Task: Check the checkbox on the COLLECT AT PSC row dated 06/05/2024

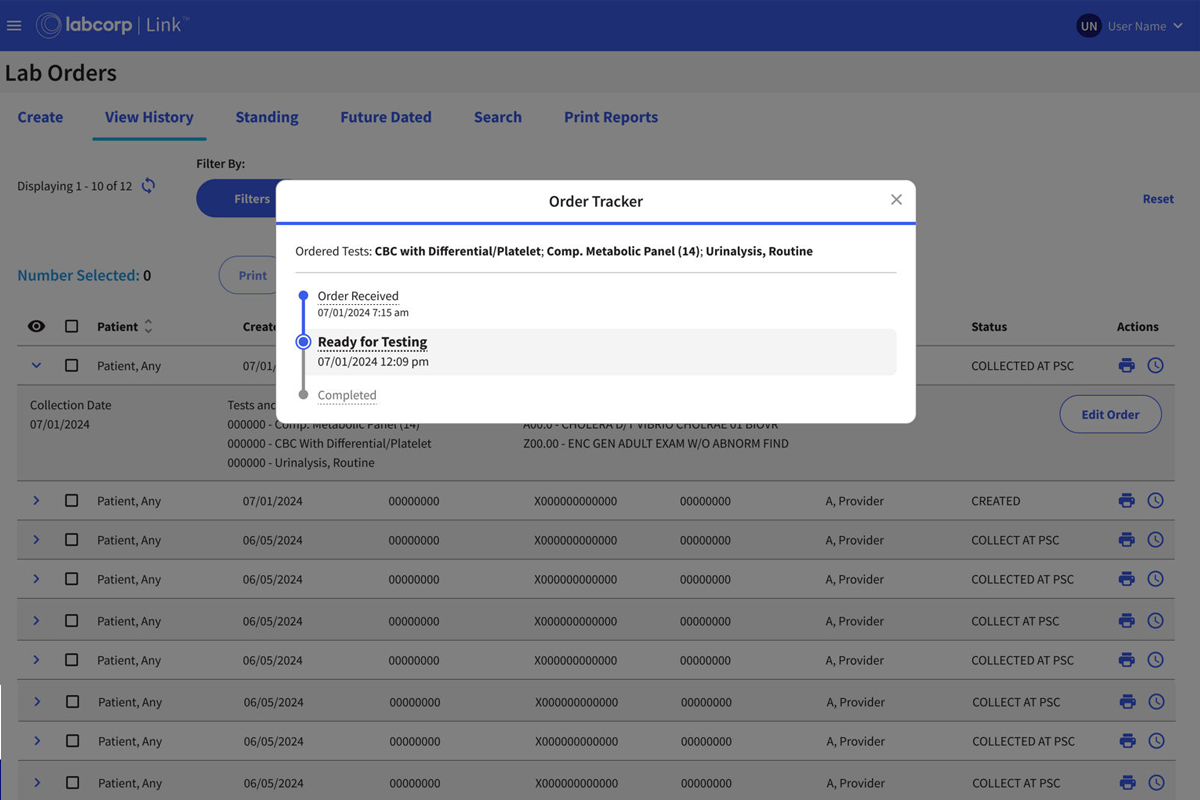Action: (x=71, y=540)
